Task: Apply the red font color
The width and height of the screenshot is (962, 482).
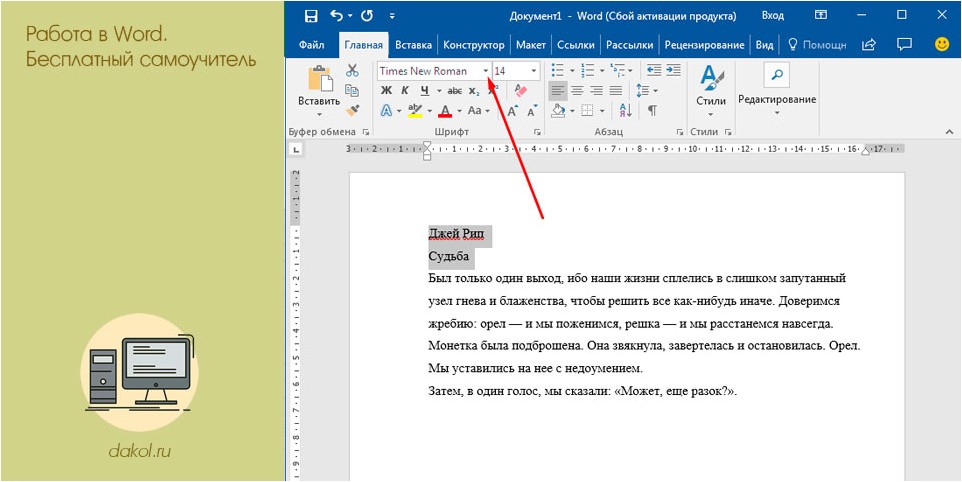Action: pos(446,111)
